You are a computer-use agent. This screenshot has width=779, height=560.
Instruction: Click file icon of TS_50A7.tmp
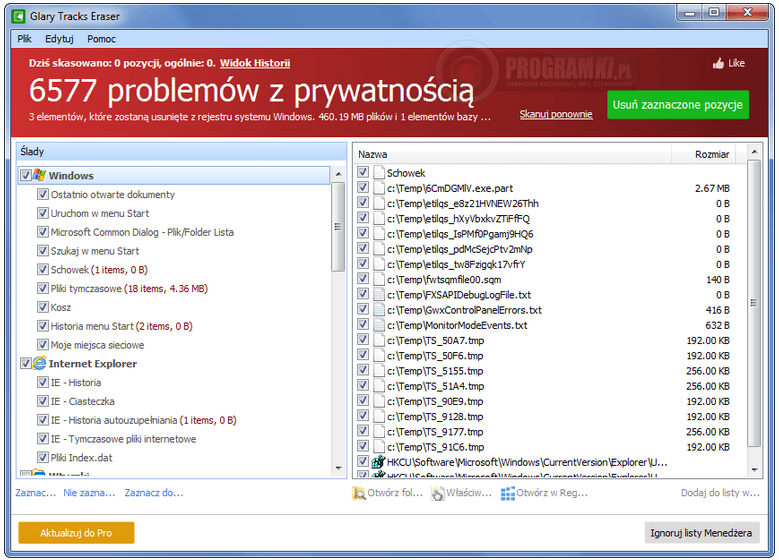pyautogui.click(x=379, y=340)
